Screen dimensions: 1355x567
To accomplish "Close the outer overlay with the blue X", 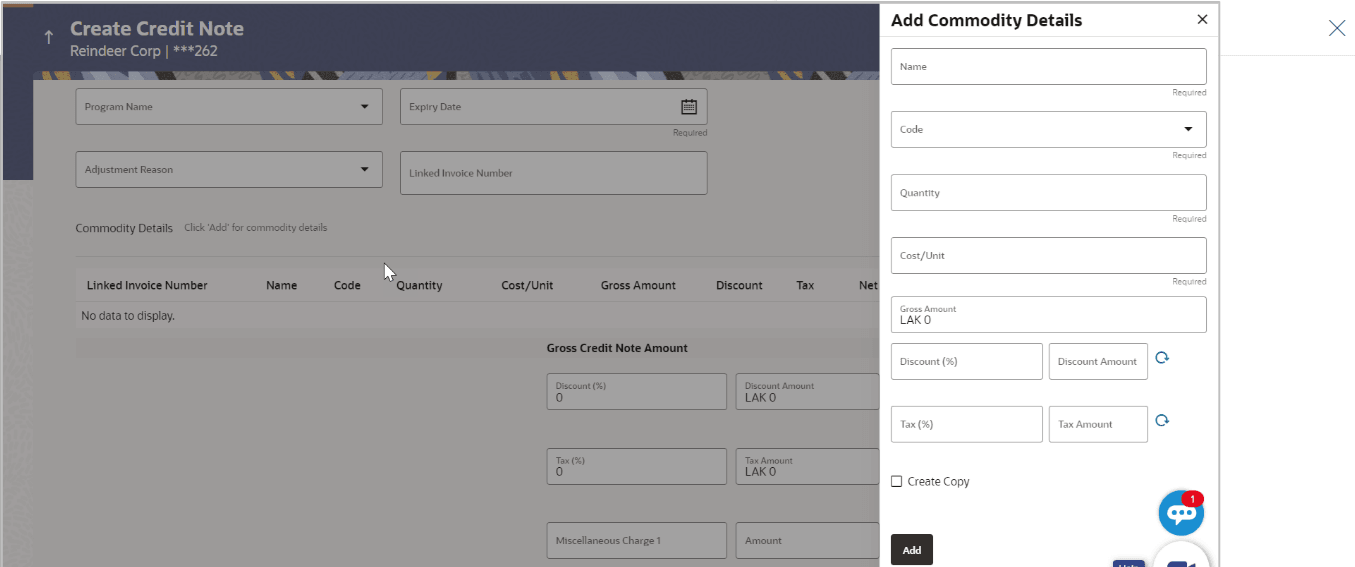I will pos(1337,28).
